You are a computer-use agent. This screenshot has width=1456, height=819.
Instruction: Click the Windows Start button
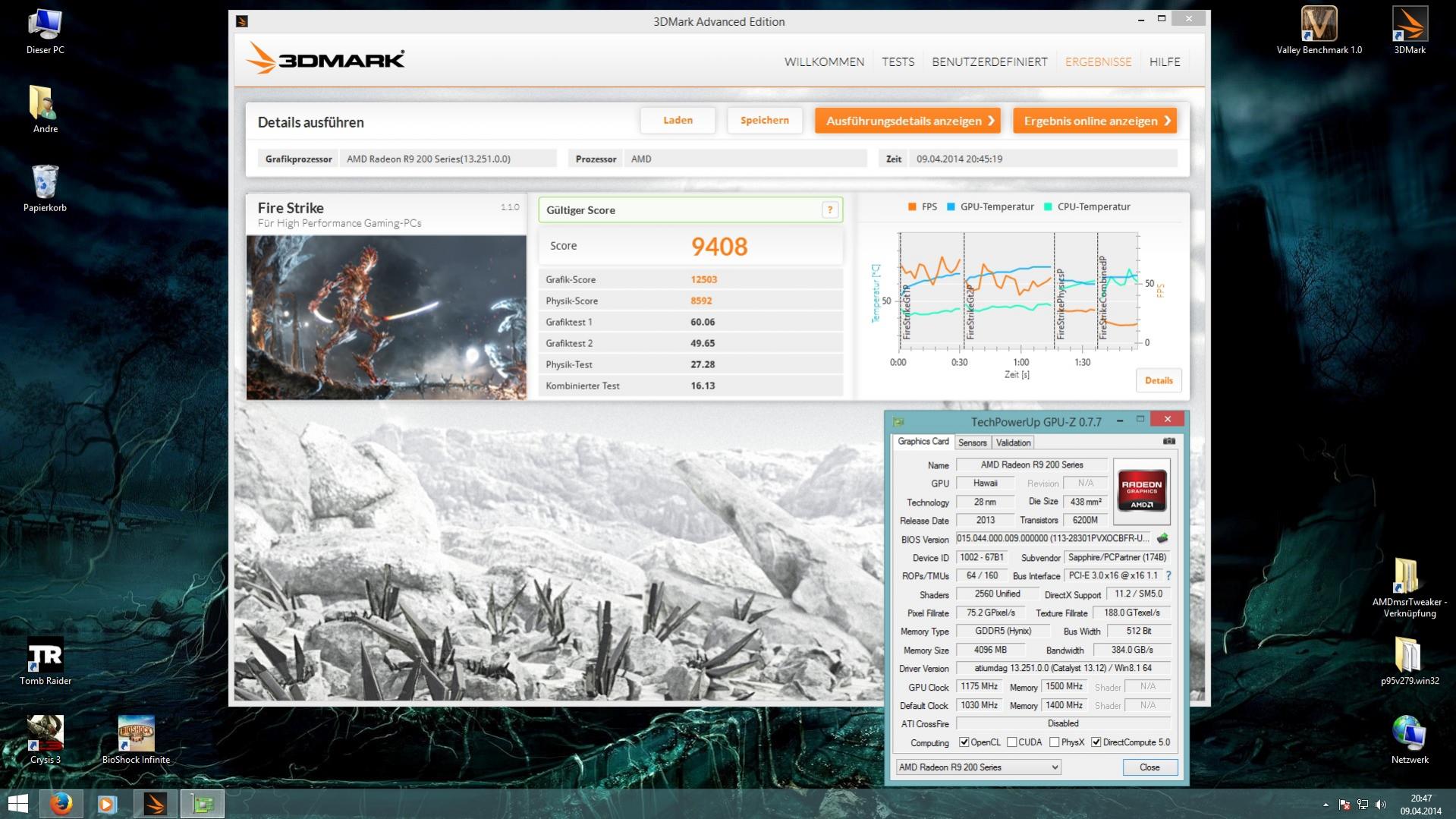[17, 804]
